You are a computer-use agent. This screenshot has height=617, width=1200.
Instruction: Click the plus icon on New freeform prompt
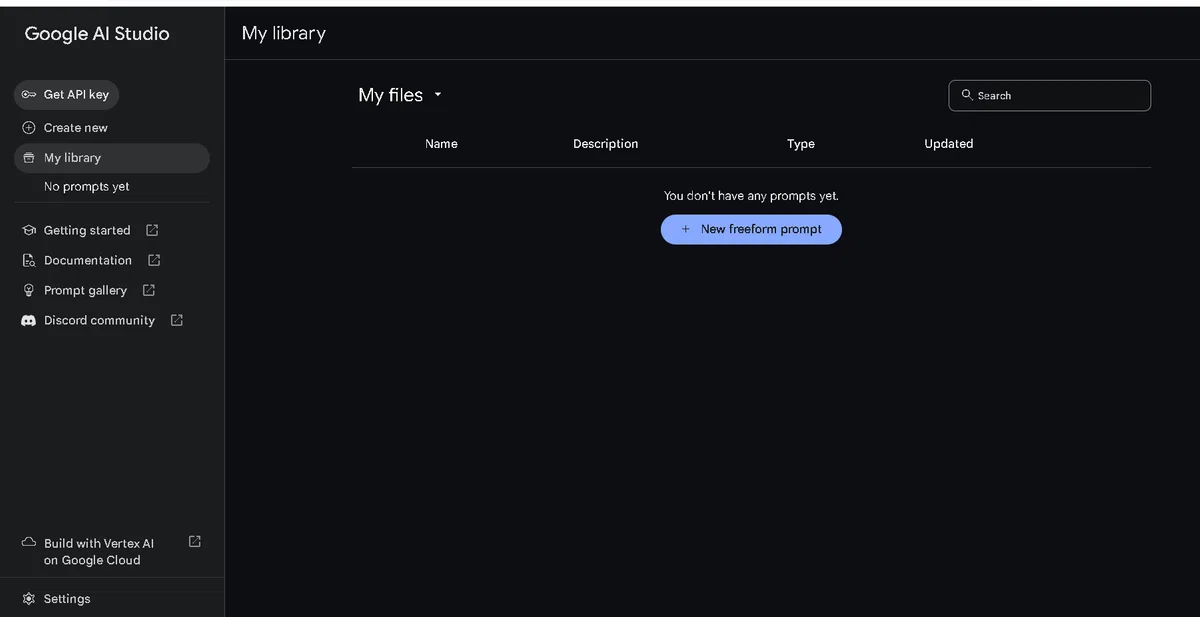pyautogui.click(x=685, y=229)
